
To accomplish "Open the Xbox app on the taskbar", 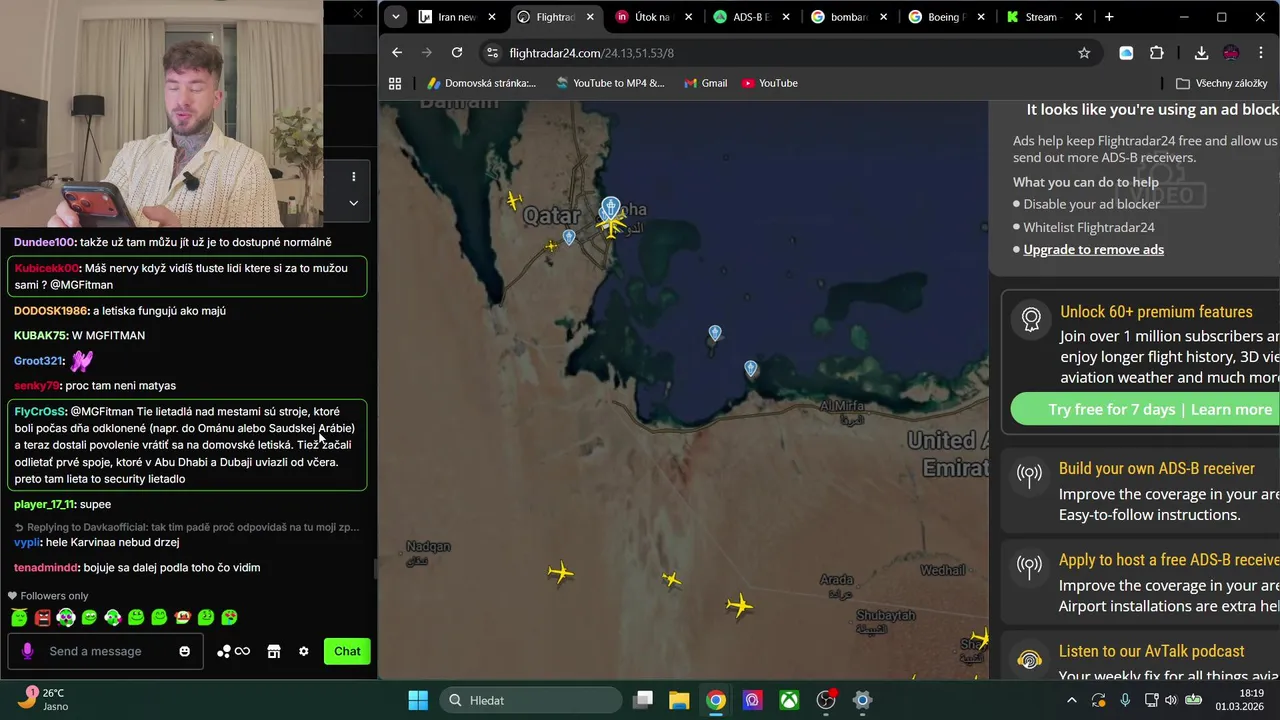I will tap(789, 700).
